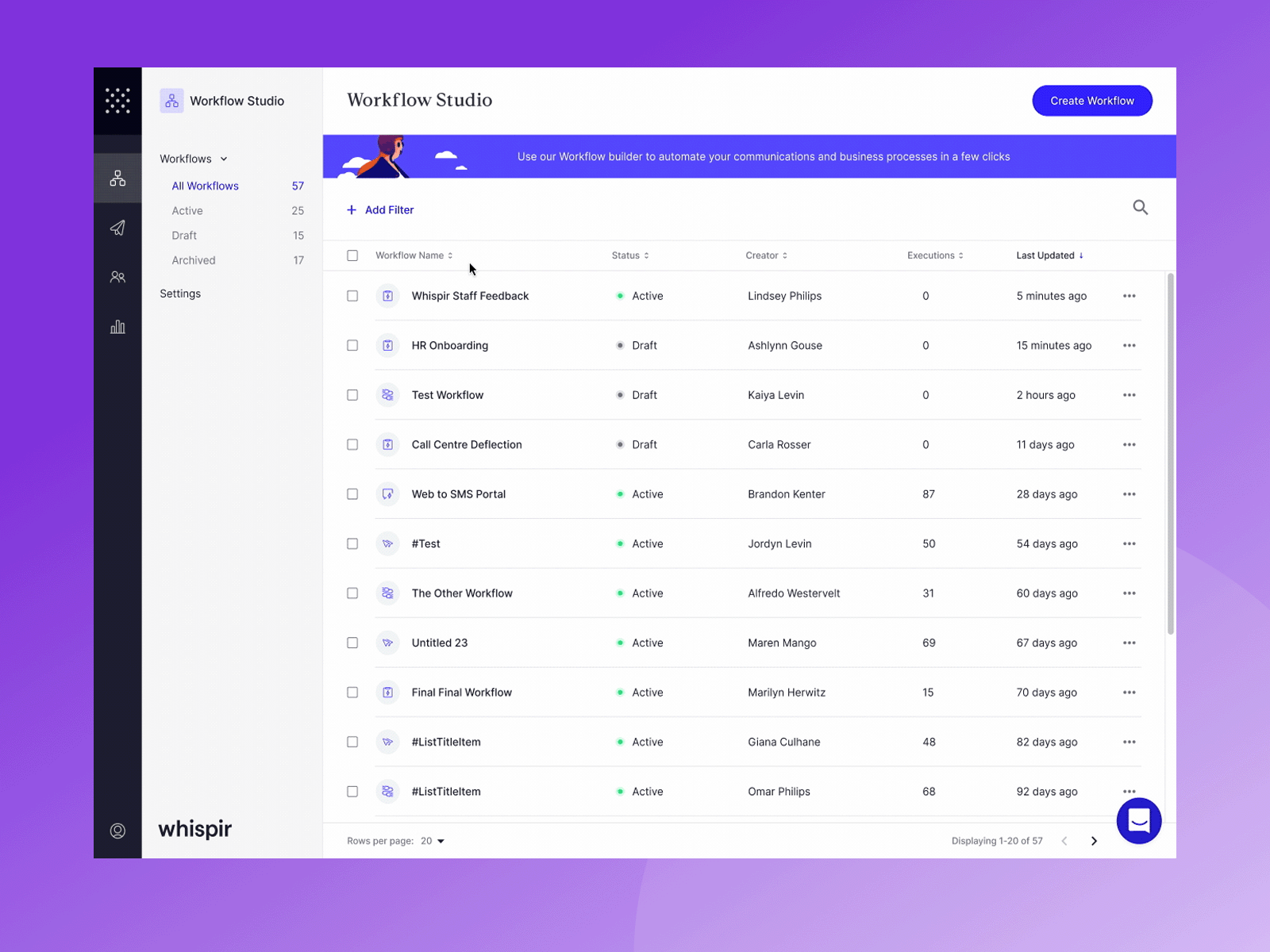The image size is (1270, 952).
Task: Click the search magnifier icon
Action: pos(1140,207)
